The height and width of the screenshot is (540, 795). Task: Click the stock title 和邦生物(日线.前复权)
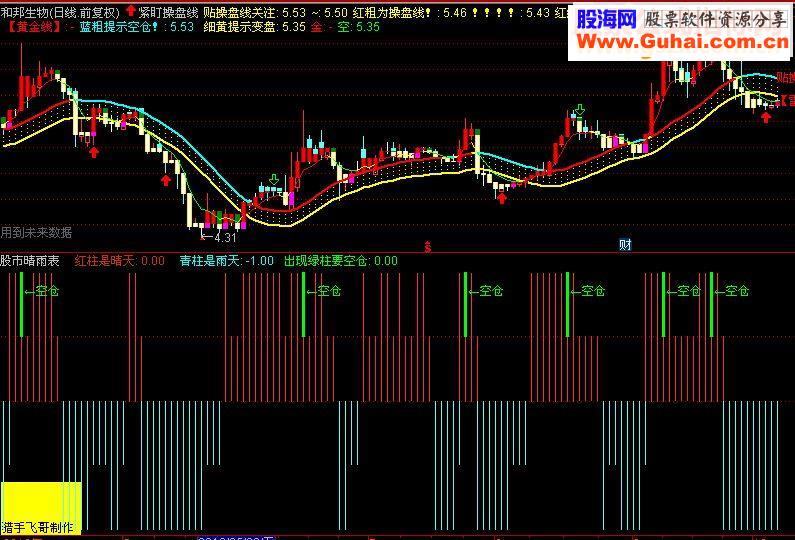coord(60,12)
